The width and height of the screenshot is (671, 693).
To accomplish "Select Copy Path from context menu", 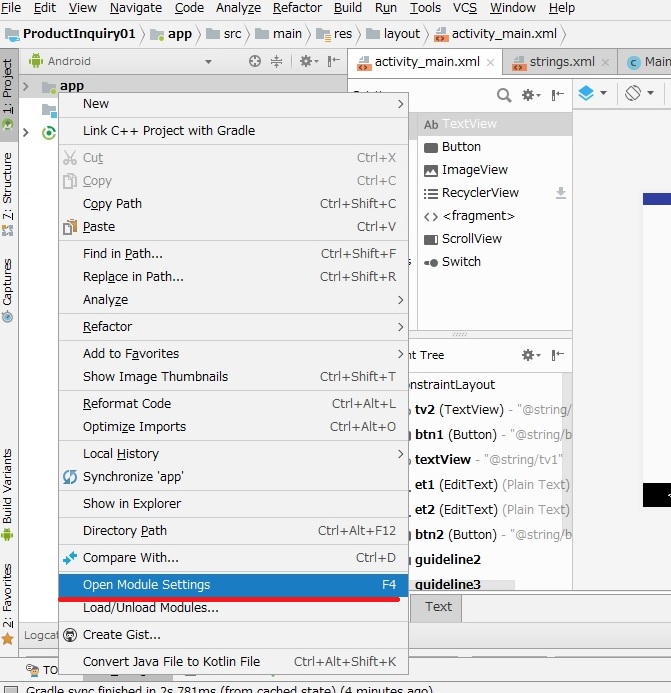I will tap(233, 204).
